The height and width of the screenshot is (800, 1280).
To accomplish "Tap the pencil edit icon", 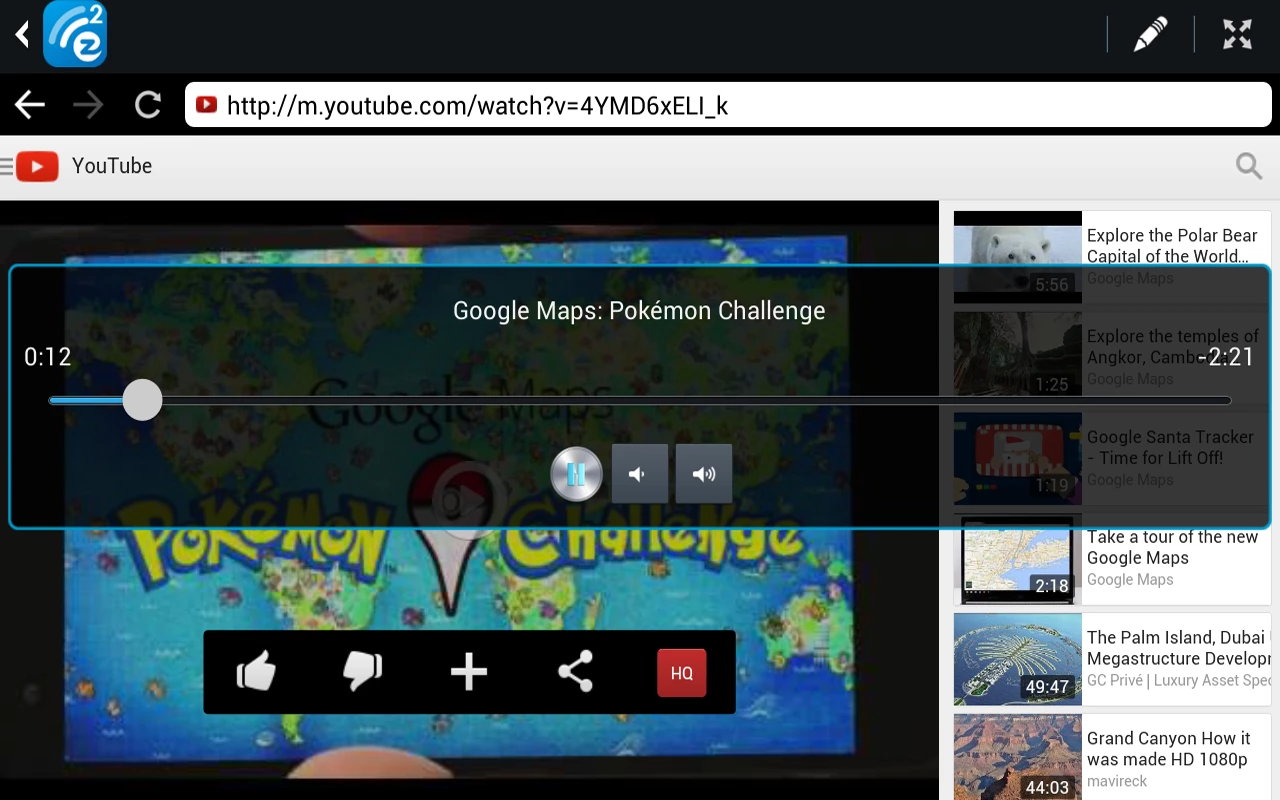I will pyautogui.click(x=1150, y=35).
